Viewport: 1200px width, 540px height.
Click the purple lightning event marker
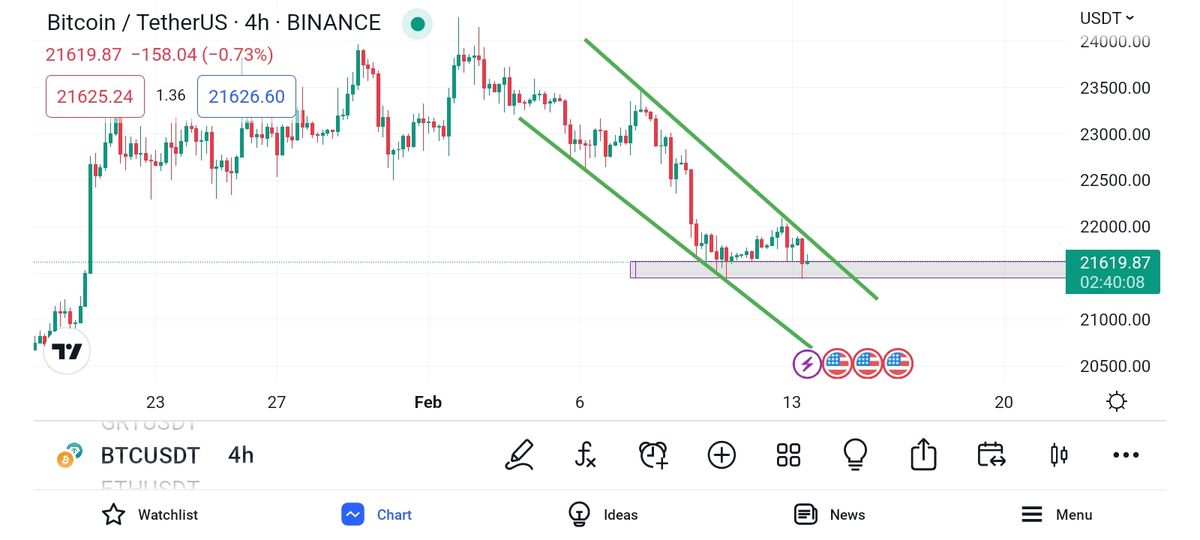point(807,364)
